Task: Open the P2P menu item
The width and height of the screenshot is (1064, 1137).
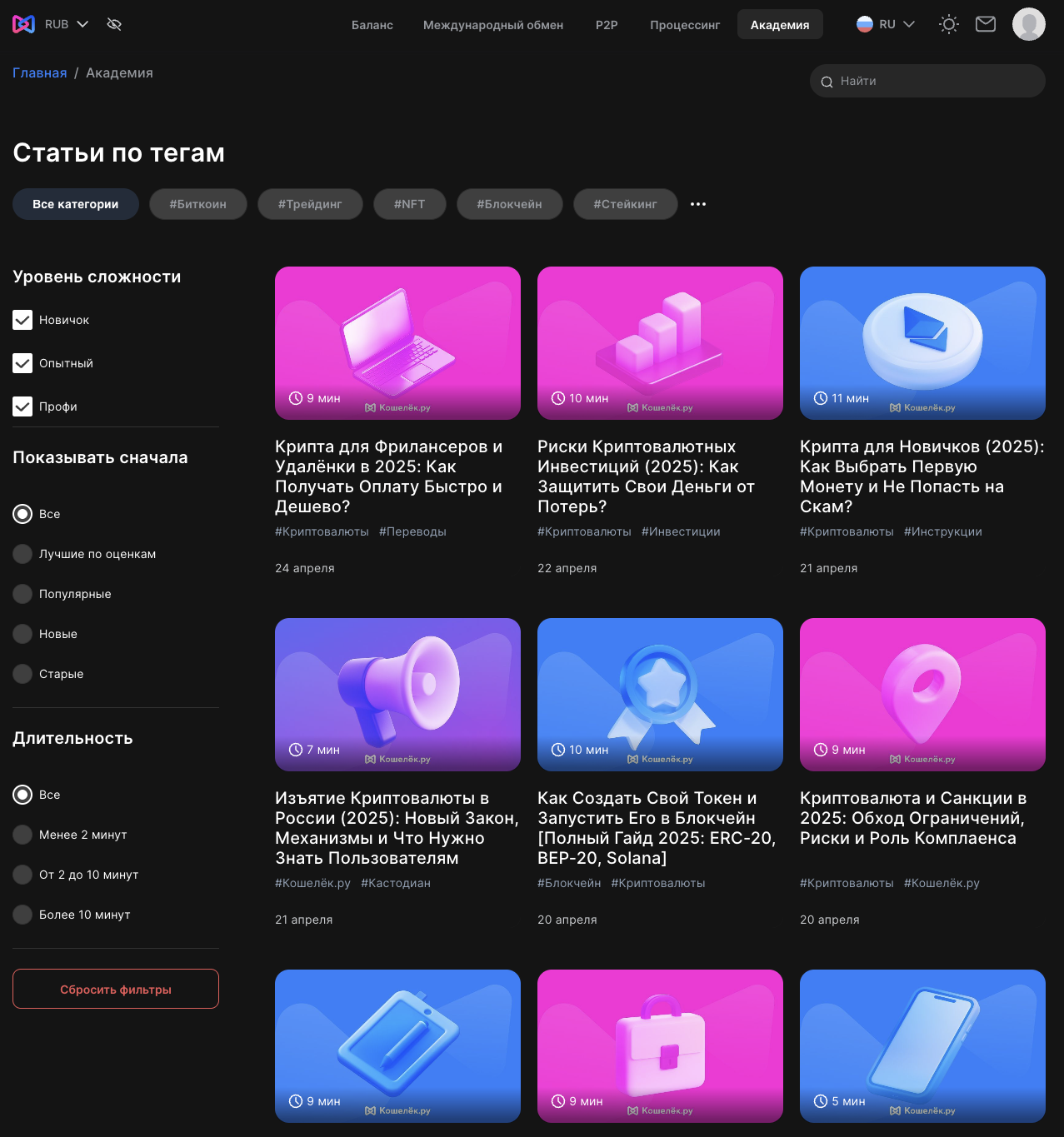Action: (607, 25)
